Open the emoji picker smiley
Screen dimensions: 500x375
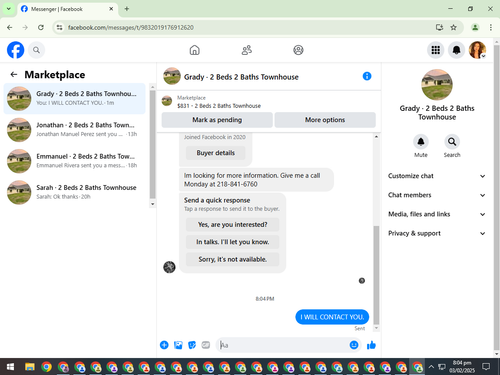coord(354,345)
